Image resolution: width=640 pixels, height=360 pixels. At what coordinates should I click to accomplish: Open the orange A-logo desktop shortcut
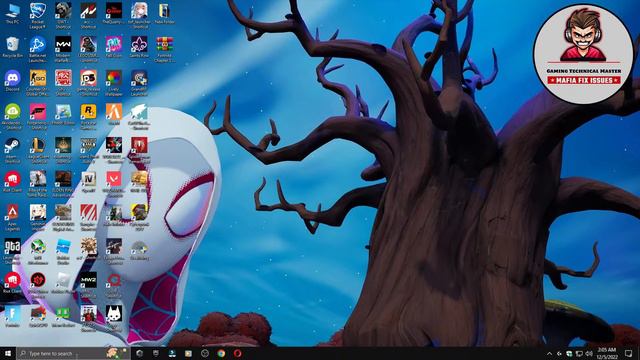[x=113, y=114]
